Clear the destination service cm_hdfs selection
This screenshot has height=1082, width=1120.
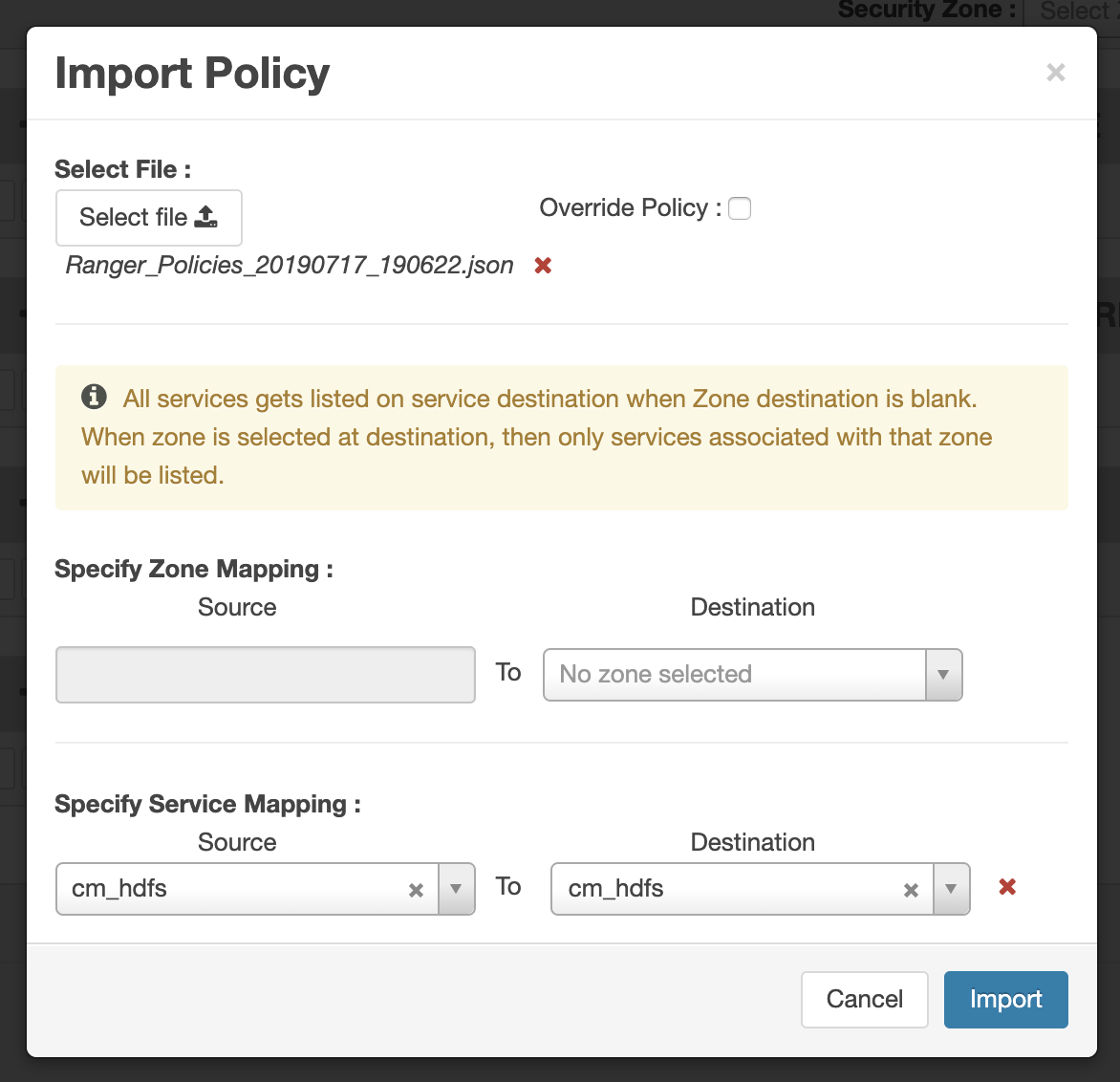point(911,890)
